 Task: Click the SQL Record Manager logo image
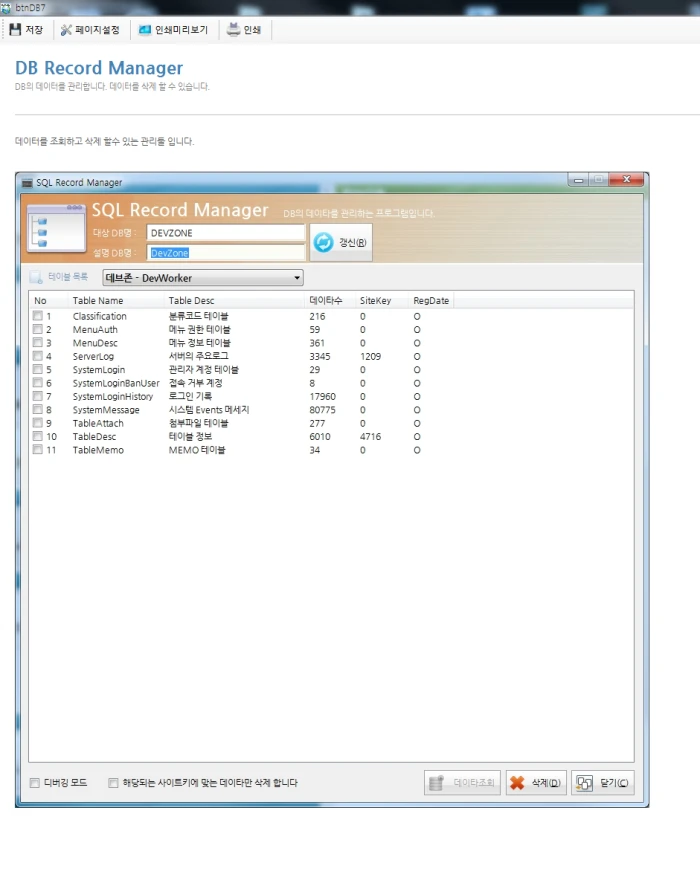pyautogui.click(x=56, y=228)
